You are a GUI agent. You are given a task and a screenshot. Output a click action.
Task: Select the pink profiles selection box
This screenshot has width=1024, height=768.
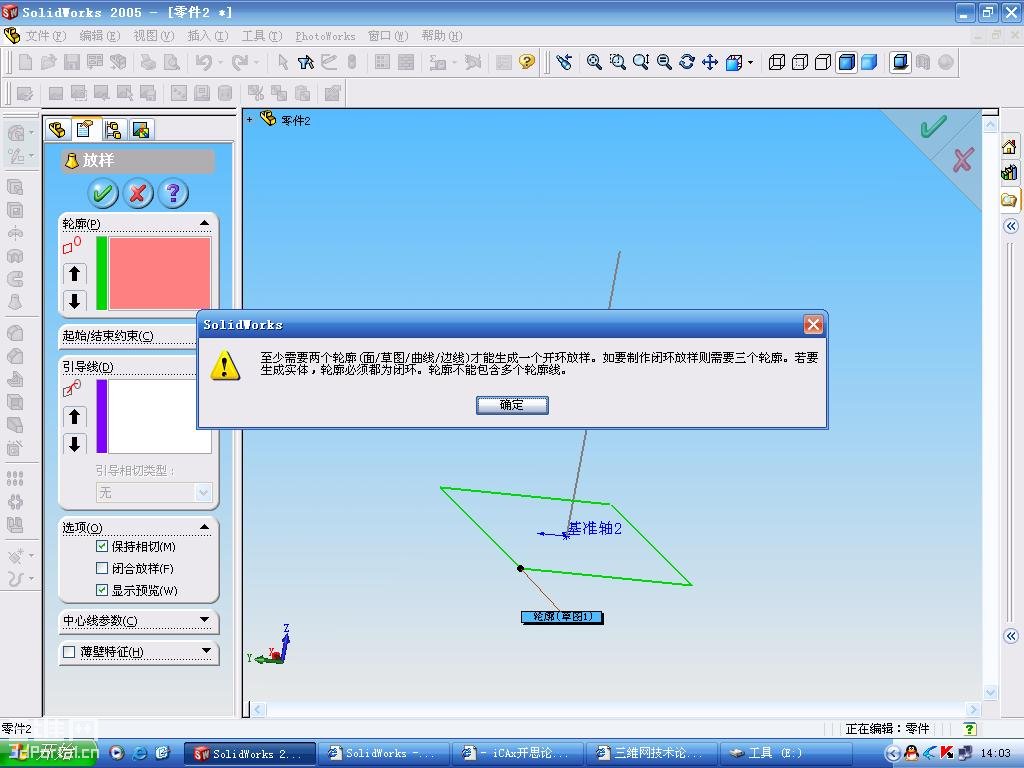pyautogui.click(x=159, y=273)
